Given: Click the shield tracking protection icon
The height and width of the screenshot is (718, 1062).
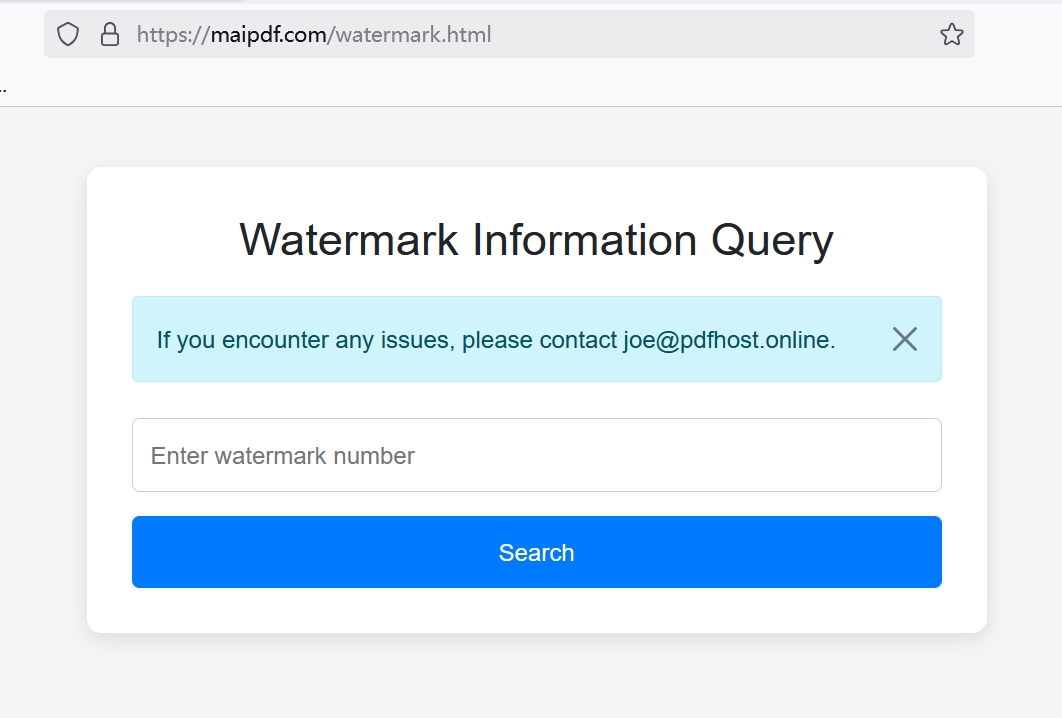Looking at the screenshot, I should (x=67, y=33).
